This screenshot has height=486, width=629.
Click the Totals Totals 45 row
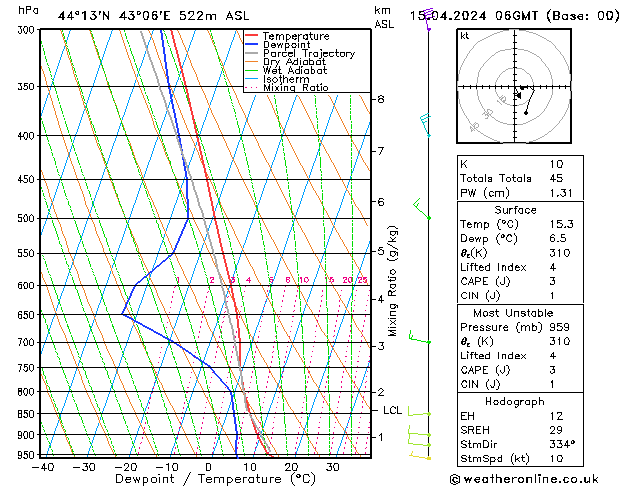(520, 178)
